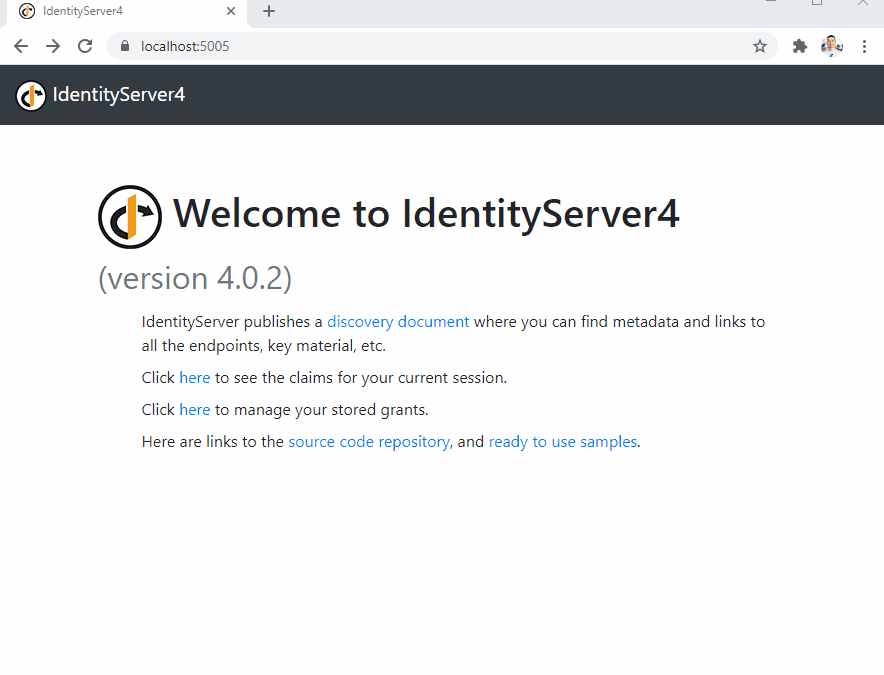Click the browser forward arrow
Viewport: 884px width, 675px height.
pyautogui.click(x=53, y=46)
